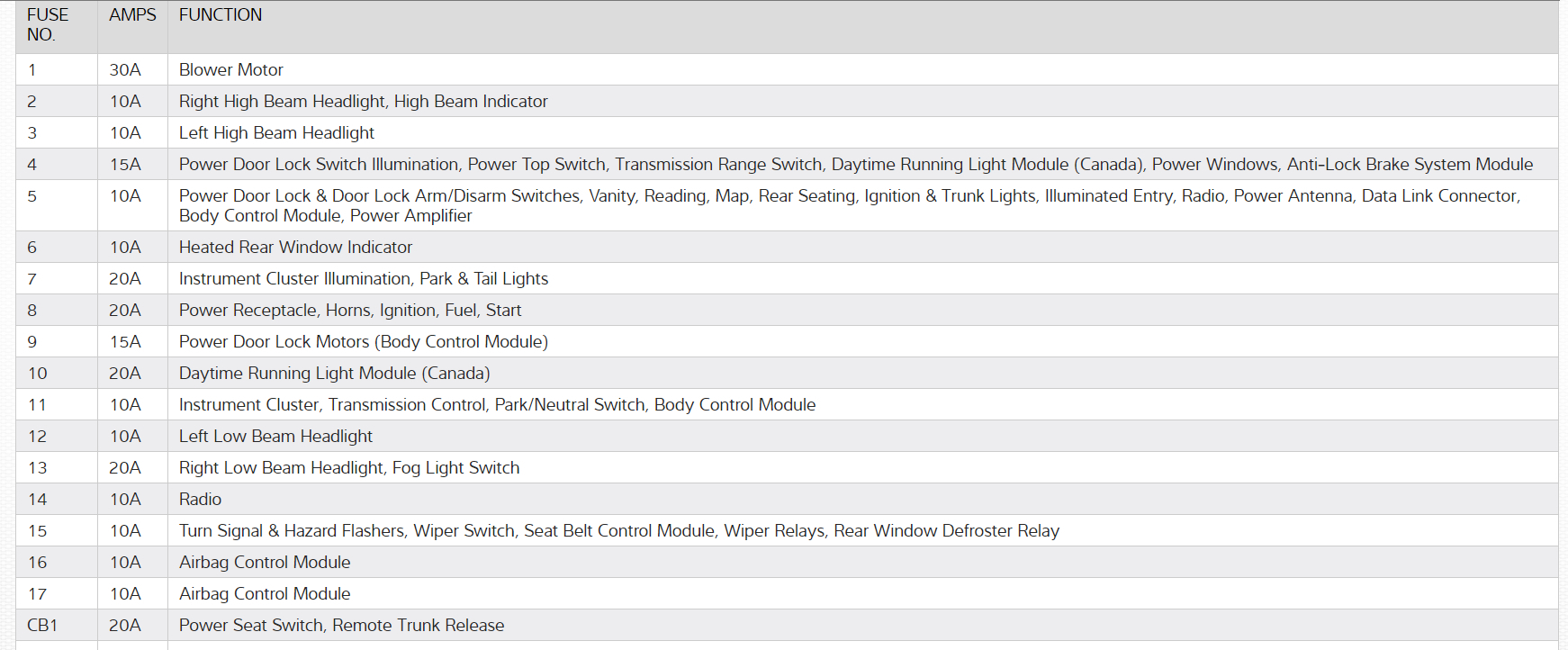Click the Right High Beam Headlight, High Beam Indicator entry

(363, 102)
